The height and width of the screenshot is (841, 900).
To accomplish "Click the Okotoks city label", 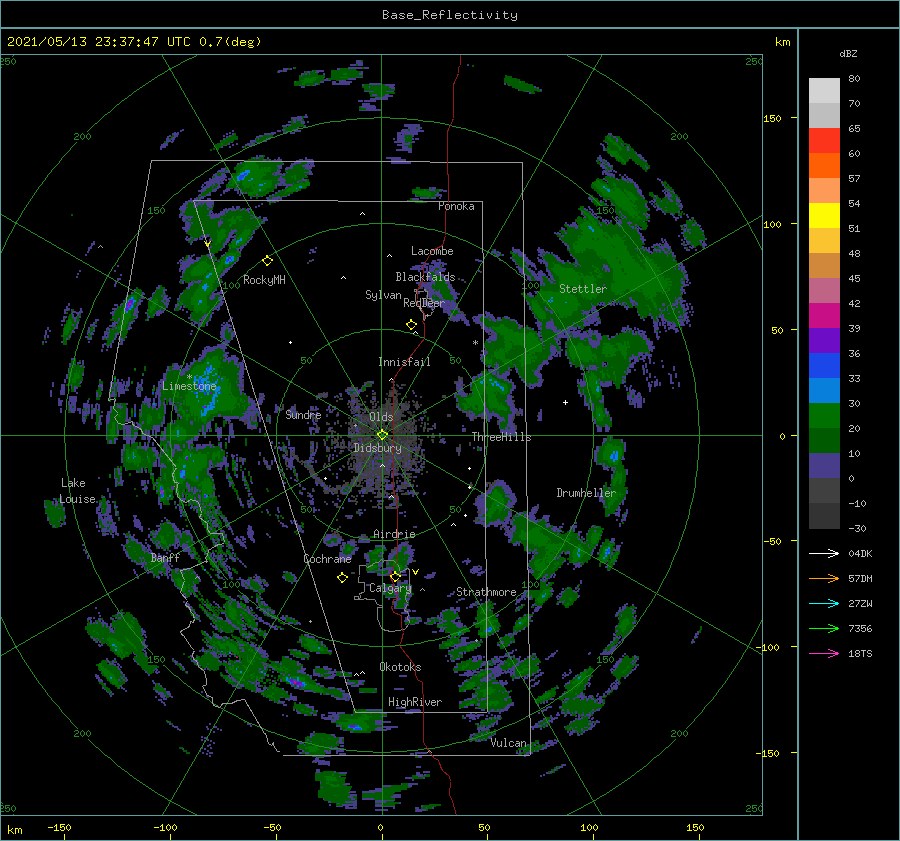I will pyautogui.click(x=400, y=667).
